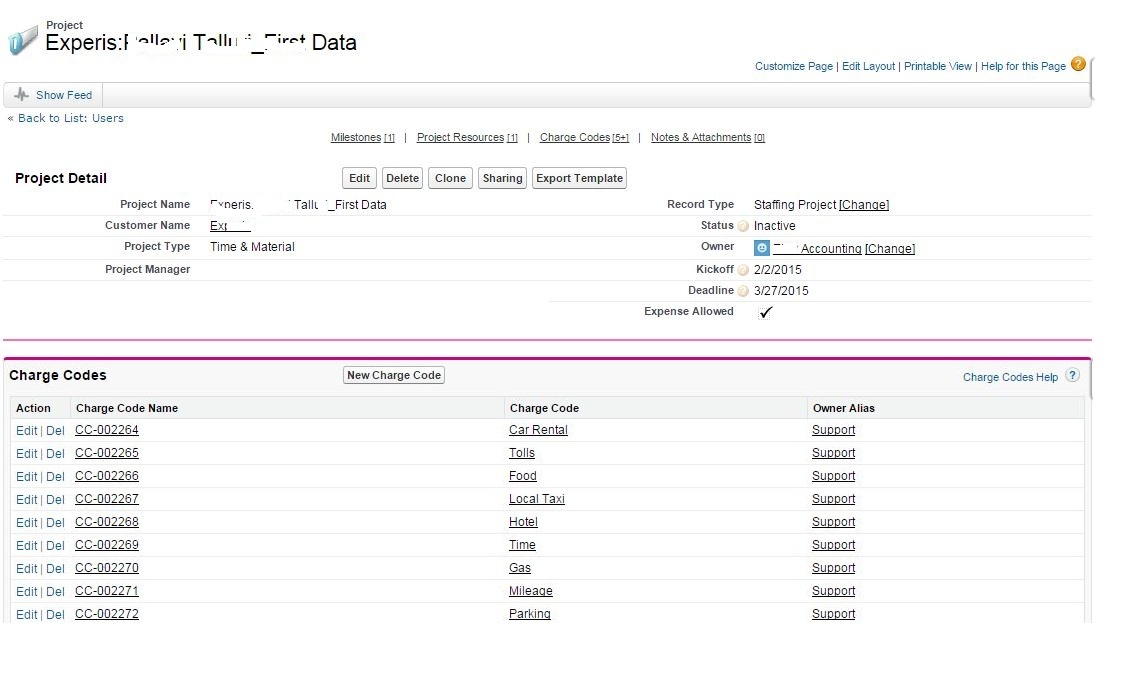Open the Printable View link

937,66
